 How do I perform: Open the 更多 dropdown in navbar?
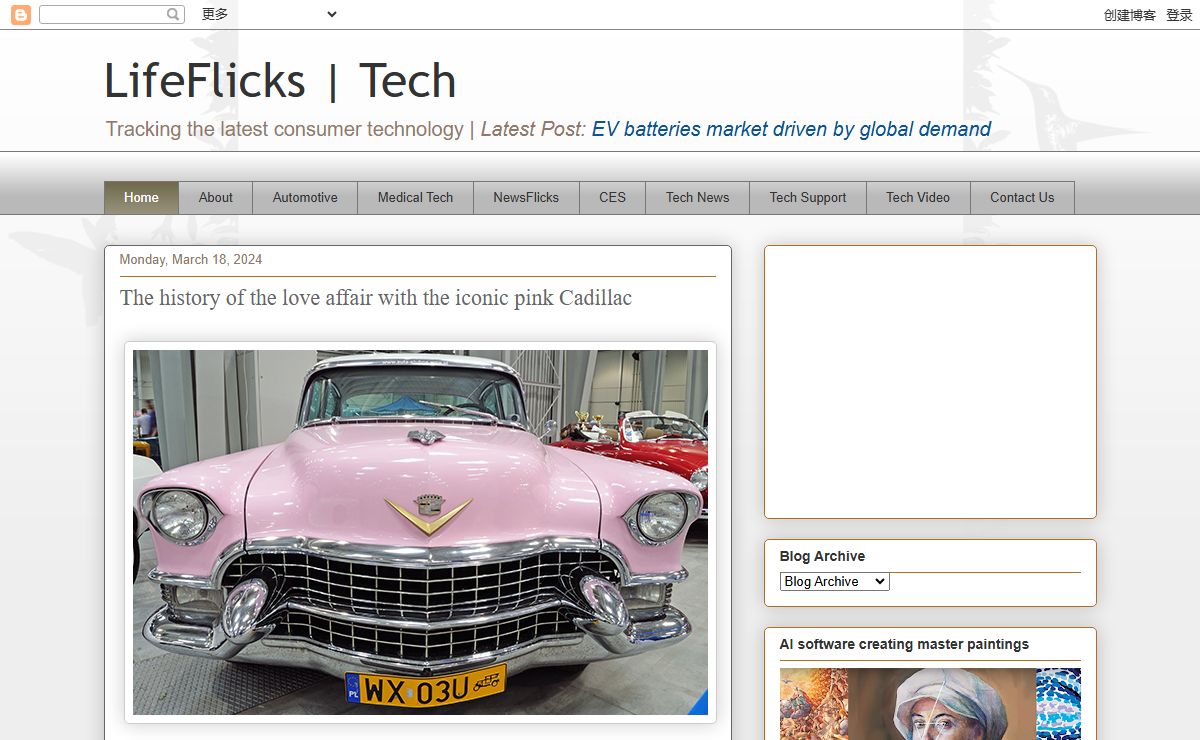tap(269, 14)
